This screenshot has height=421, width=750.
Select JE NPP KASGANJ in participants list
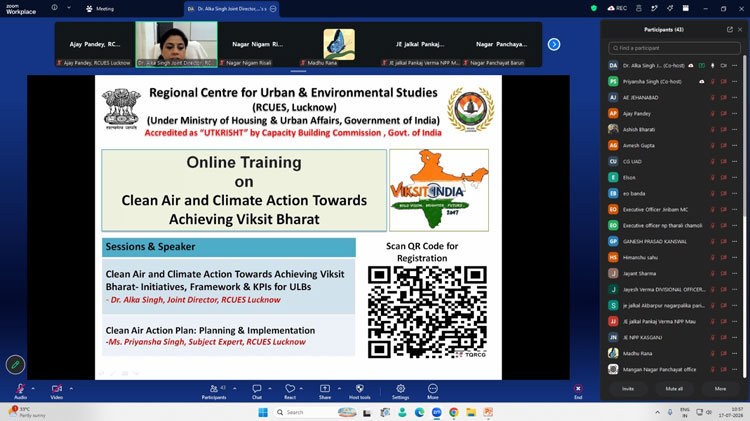tap(673, 337)
